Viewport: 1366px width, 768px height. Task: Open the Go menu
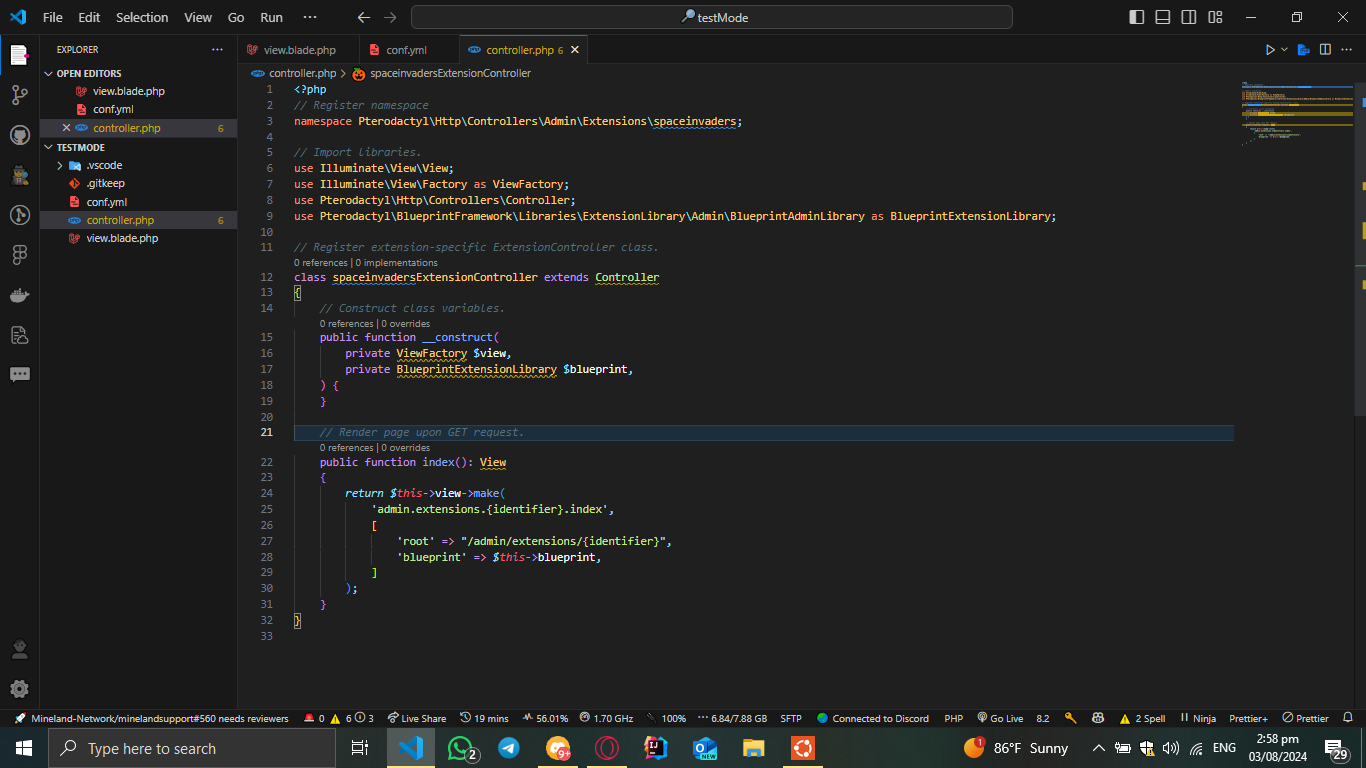(236, 17)
